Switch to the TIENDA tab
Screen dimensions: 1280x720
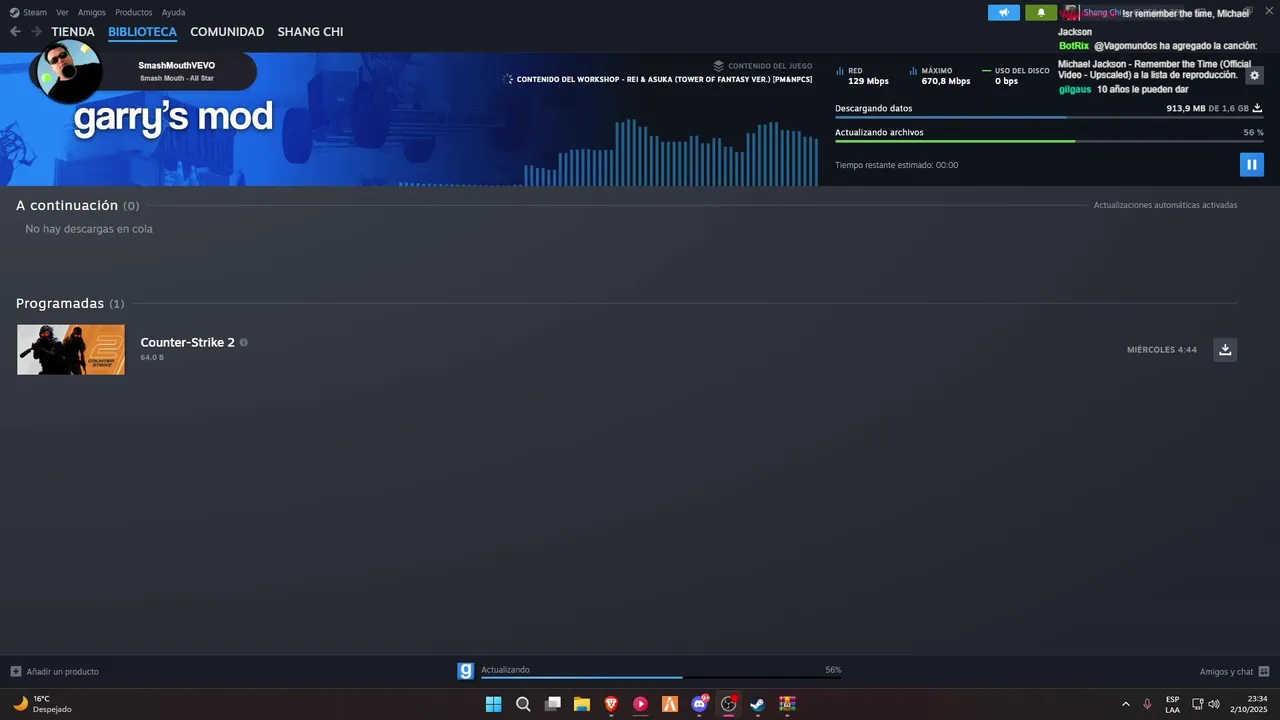click(x=73, y=32)
